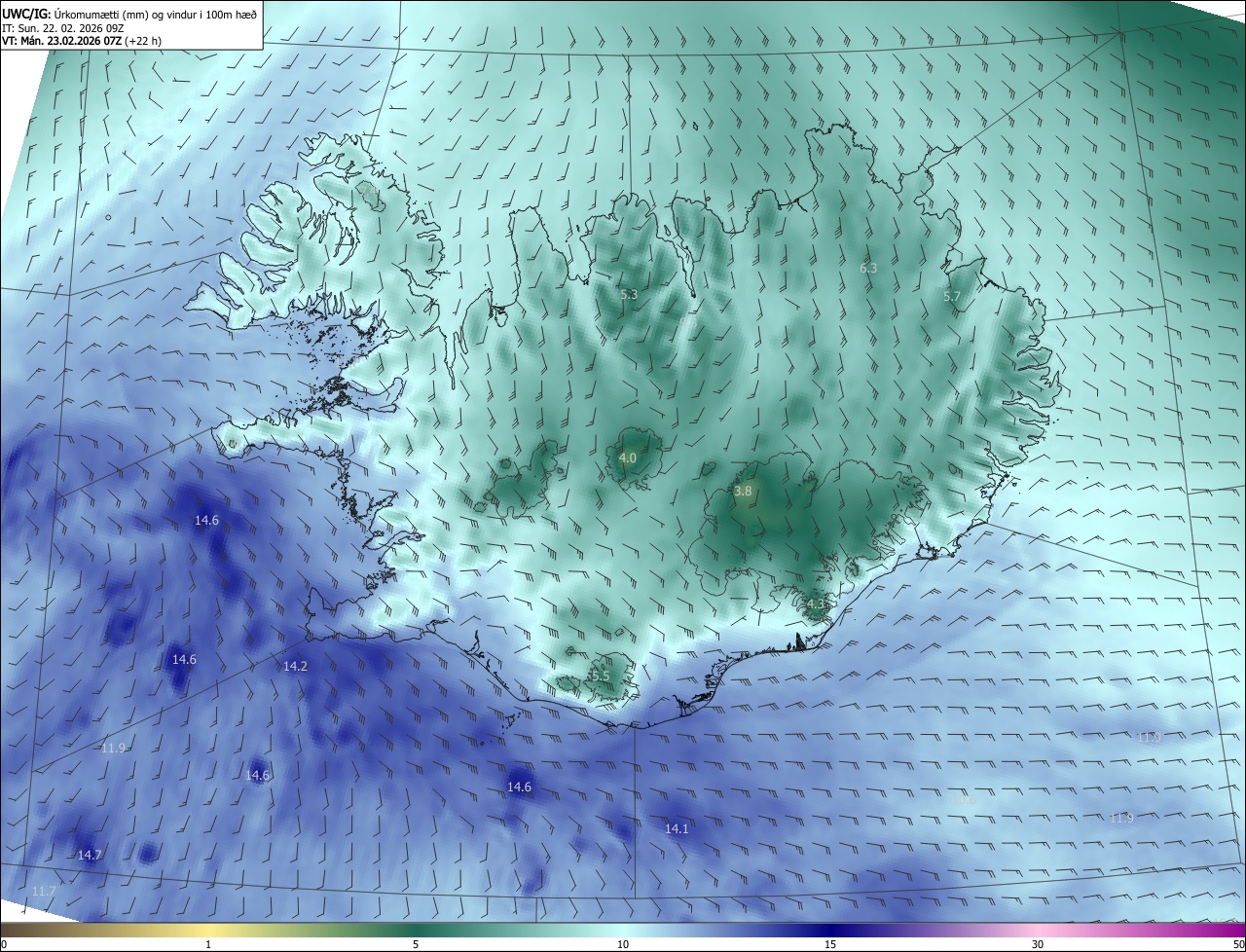Click the 10 tick on the color scale

click(x=623, y=944)
